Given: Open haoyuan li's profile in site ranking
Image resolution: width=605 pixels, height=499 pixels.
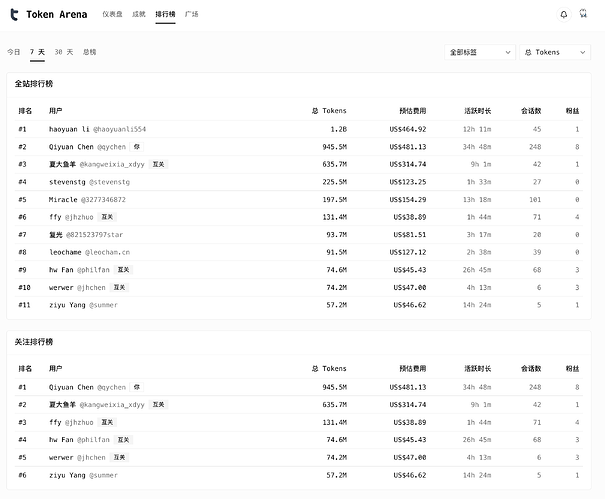Looking at the screenshot, I should click(97, 129).
